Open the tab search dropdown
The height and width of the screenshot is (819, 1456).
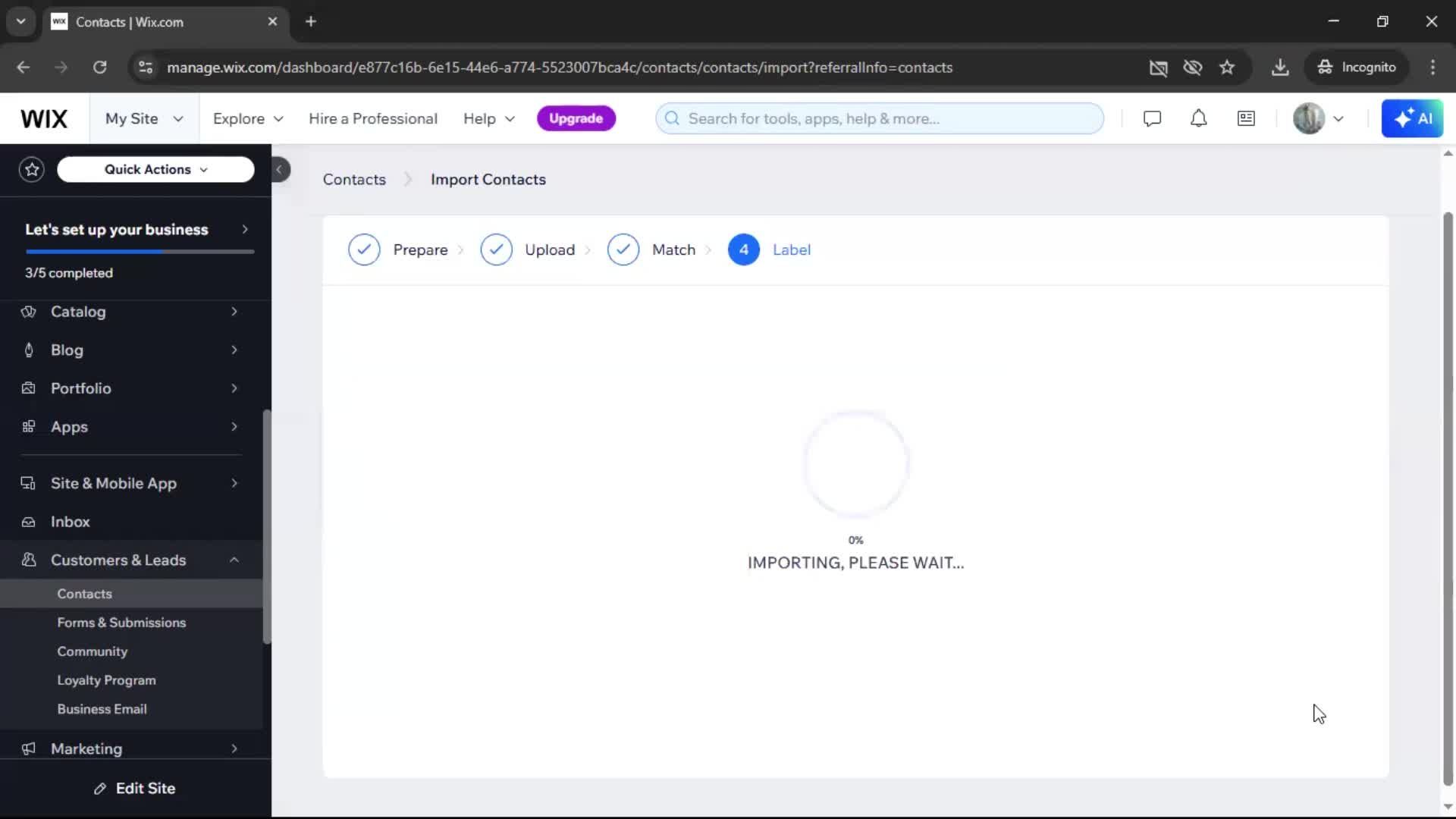pyautogui.click(x=21, y=21)
